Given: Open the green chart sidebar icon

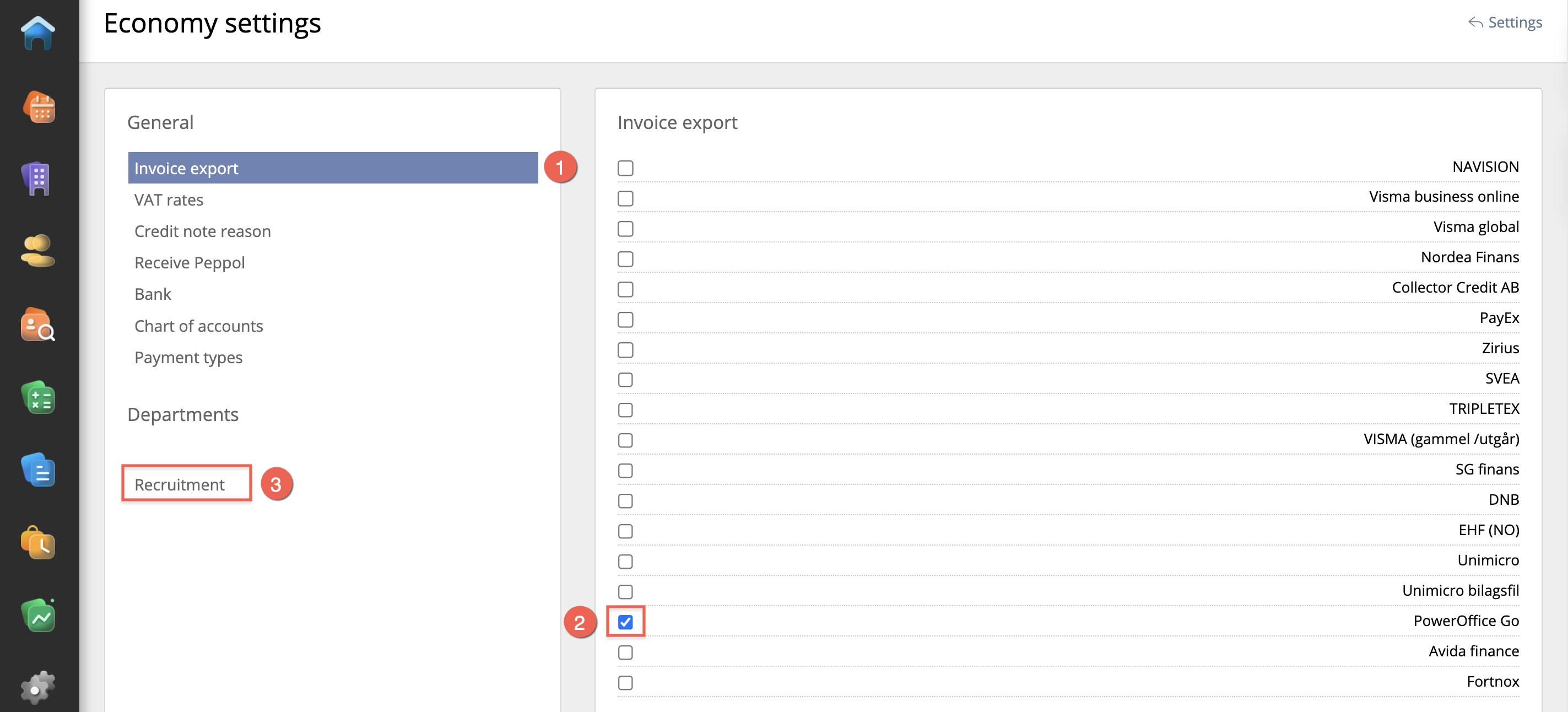Looking at the screenshot, I should pyautogui.click(x=37, y=615).
